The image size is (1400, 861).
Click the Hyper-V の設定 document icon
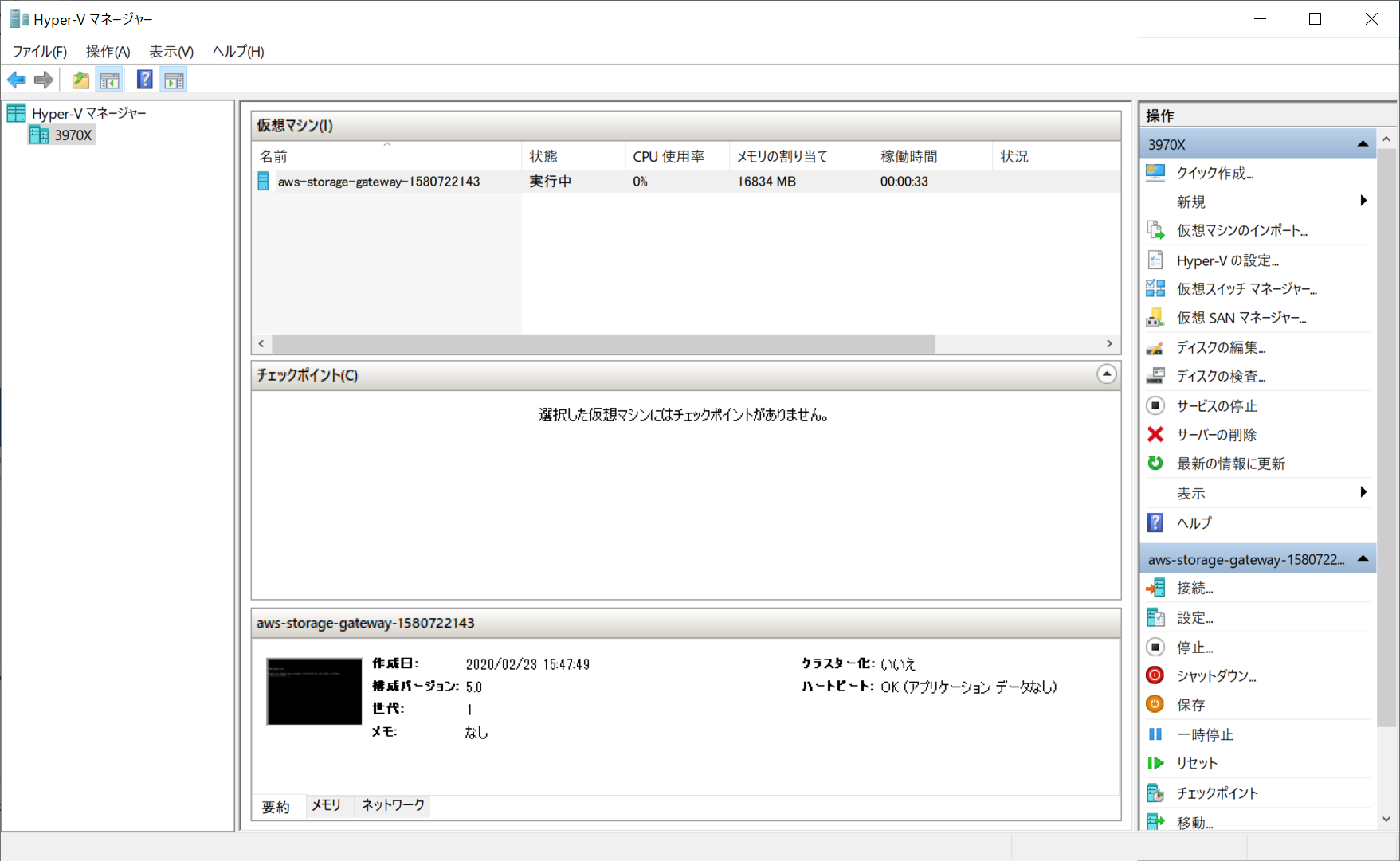click(x=1155, y=260)
